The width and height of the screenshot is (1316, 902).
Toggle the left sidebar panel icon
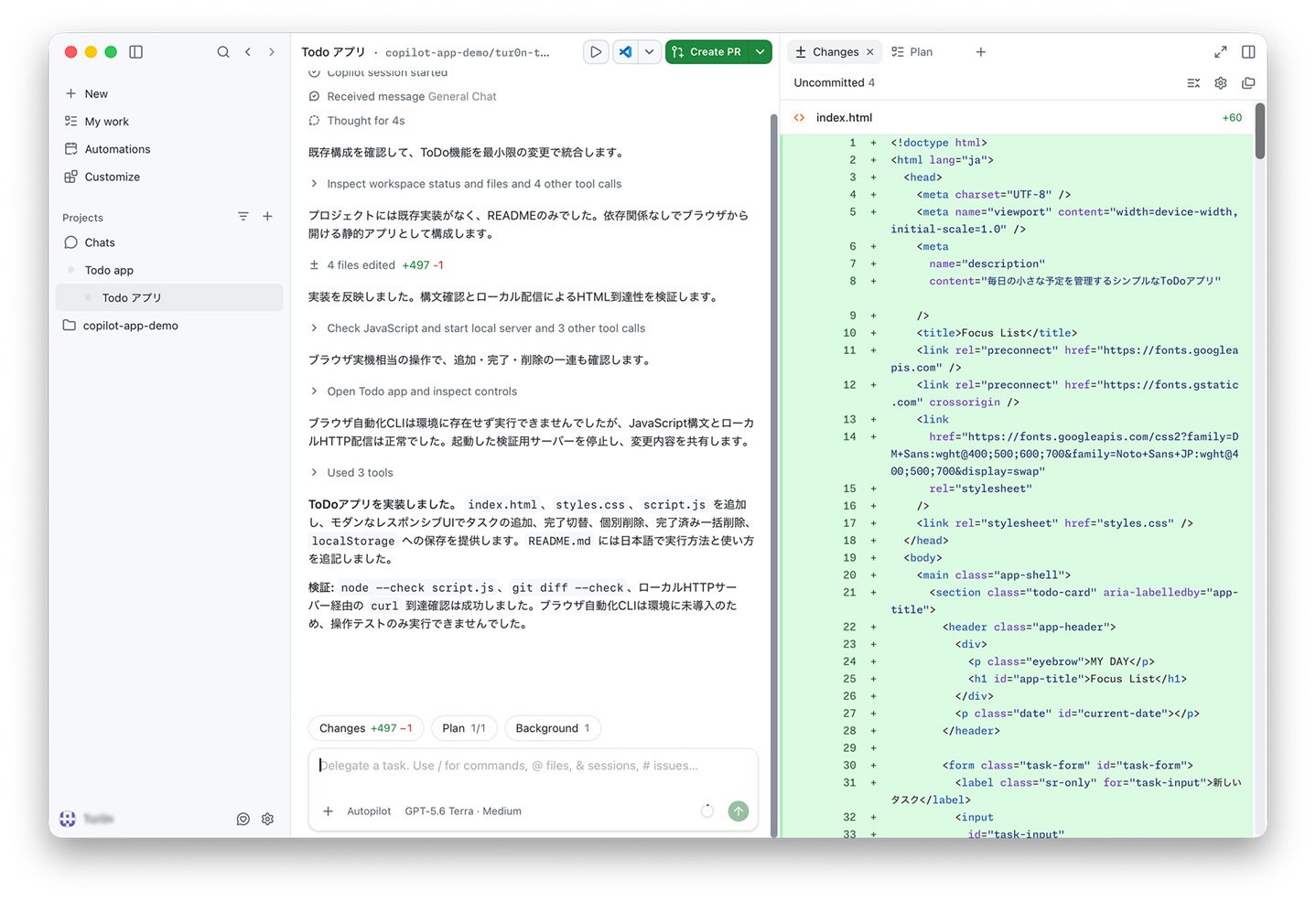136,52
